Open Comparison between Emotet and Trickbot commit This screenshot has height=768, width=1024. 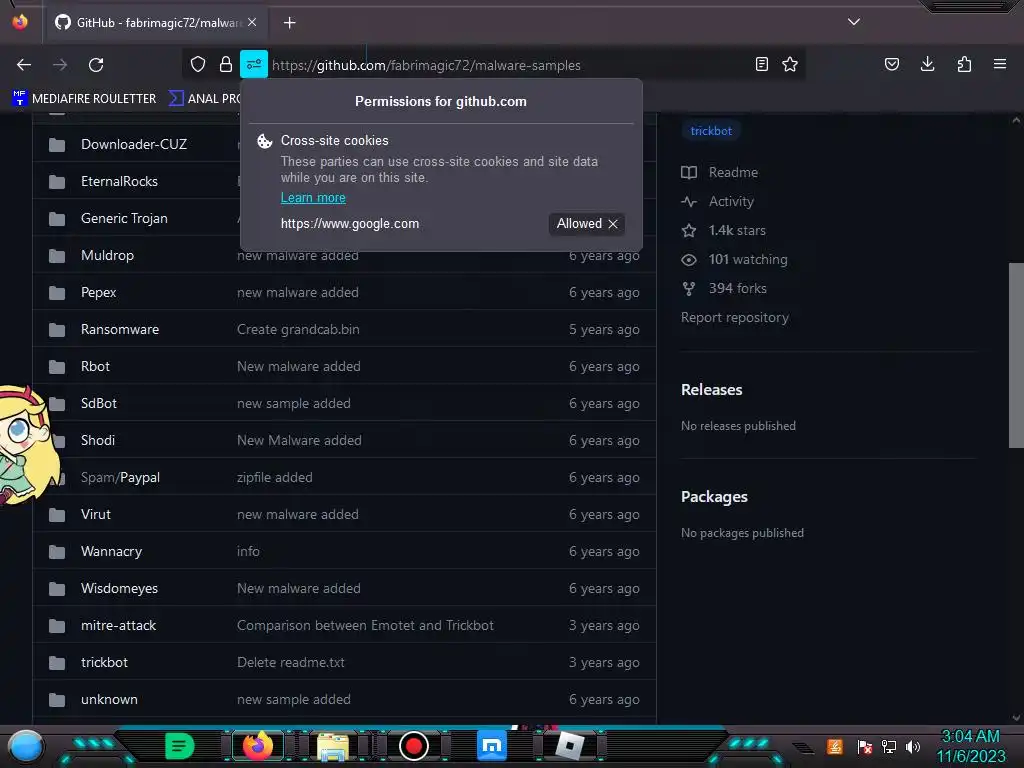[x=365, y=626]
